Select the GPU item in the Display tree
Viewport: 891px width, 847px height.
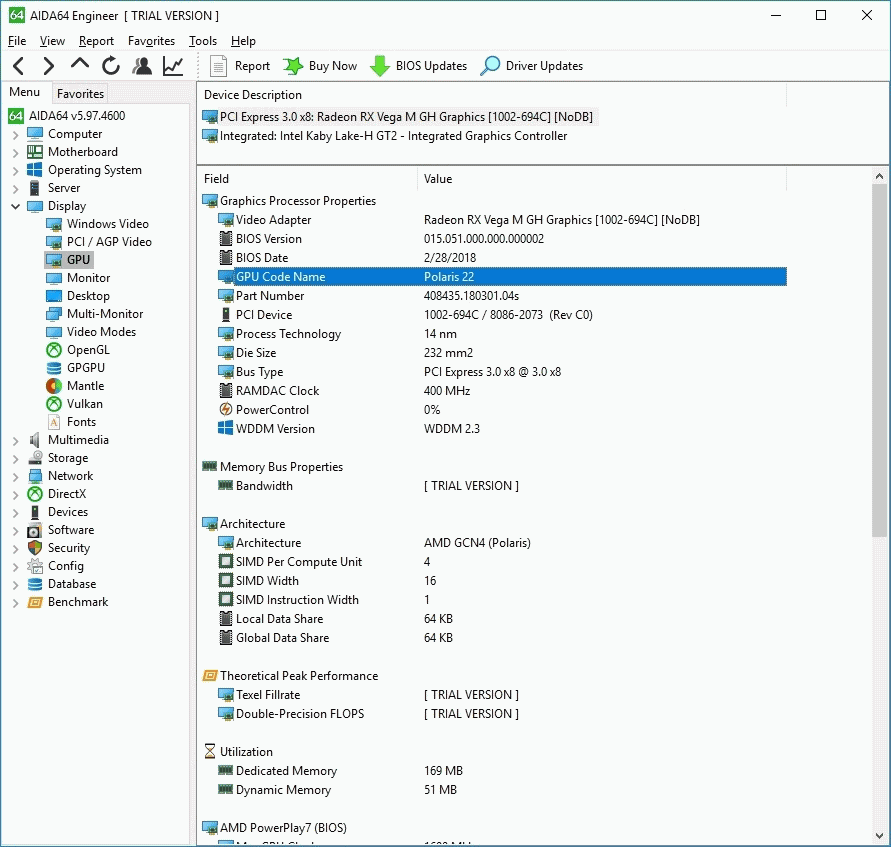(69, 260)
